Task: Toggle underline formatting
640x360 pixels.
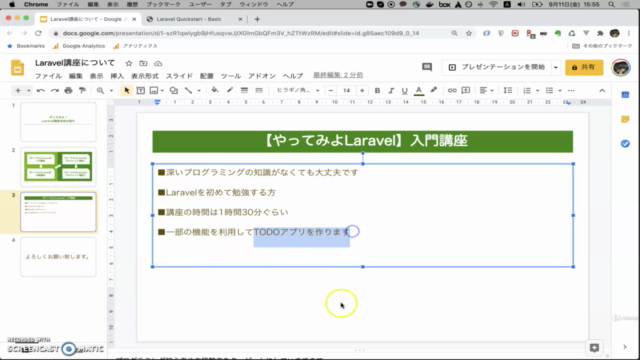Action: click(404, 91)
